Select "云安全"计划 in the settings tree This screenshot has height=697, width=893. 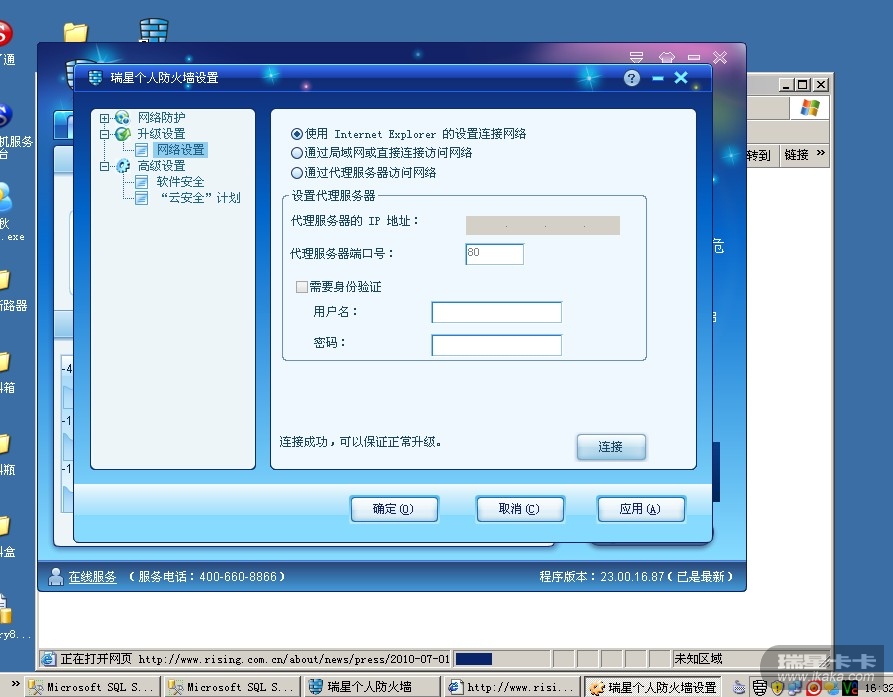click(200, 198)
